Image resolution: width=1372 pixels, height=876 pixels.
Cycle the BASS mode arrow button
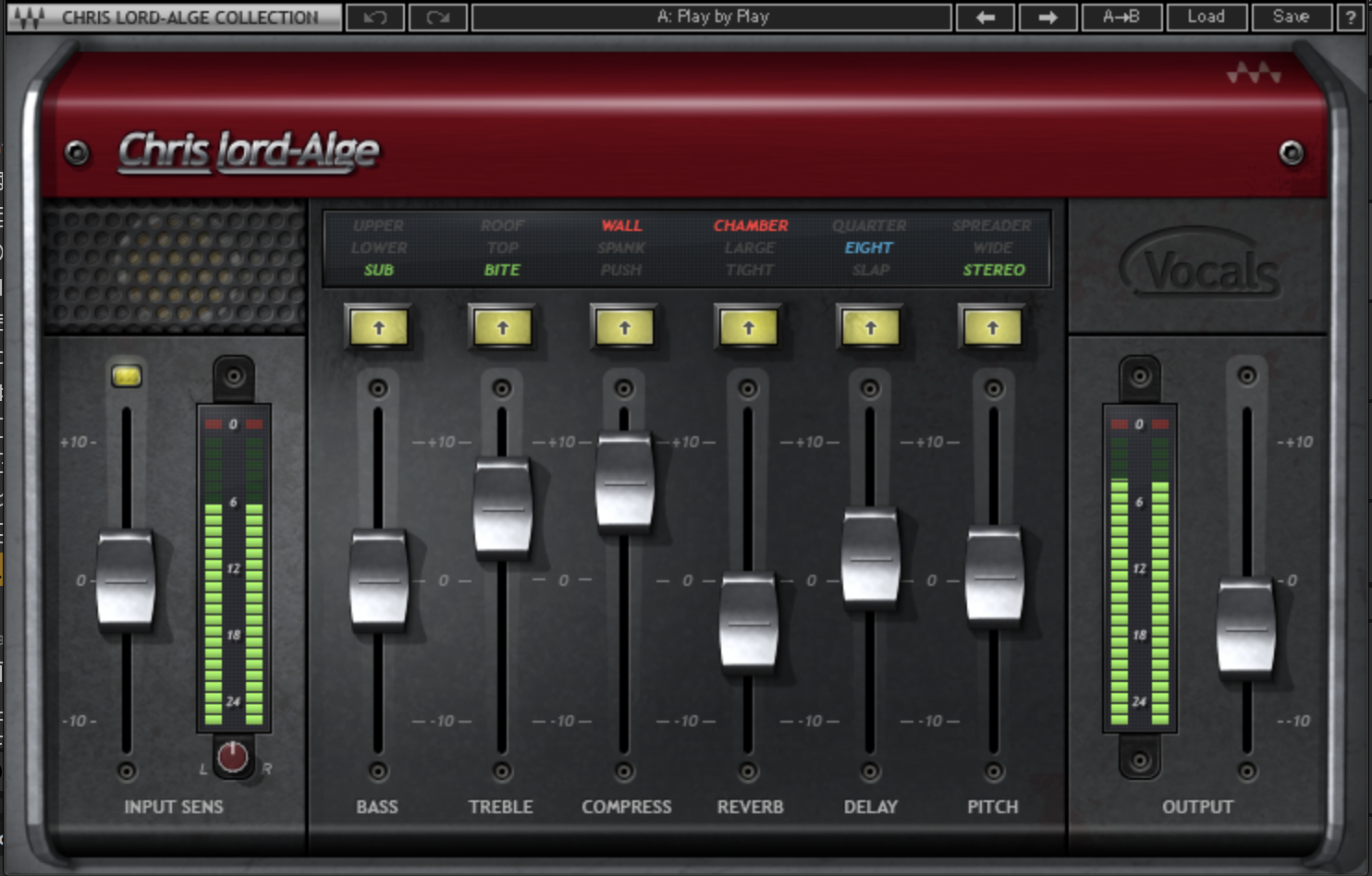pyautogui.click(x=378, y=328)
